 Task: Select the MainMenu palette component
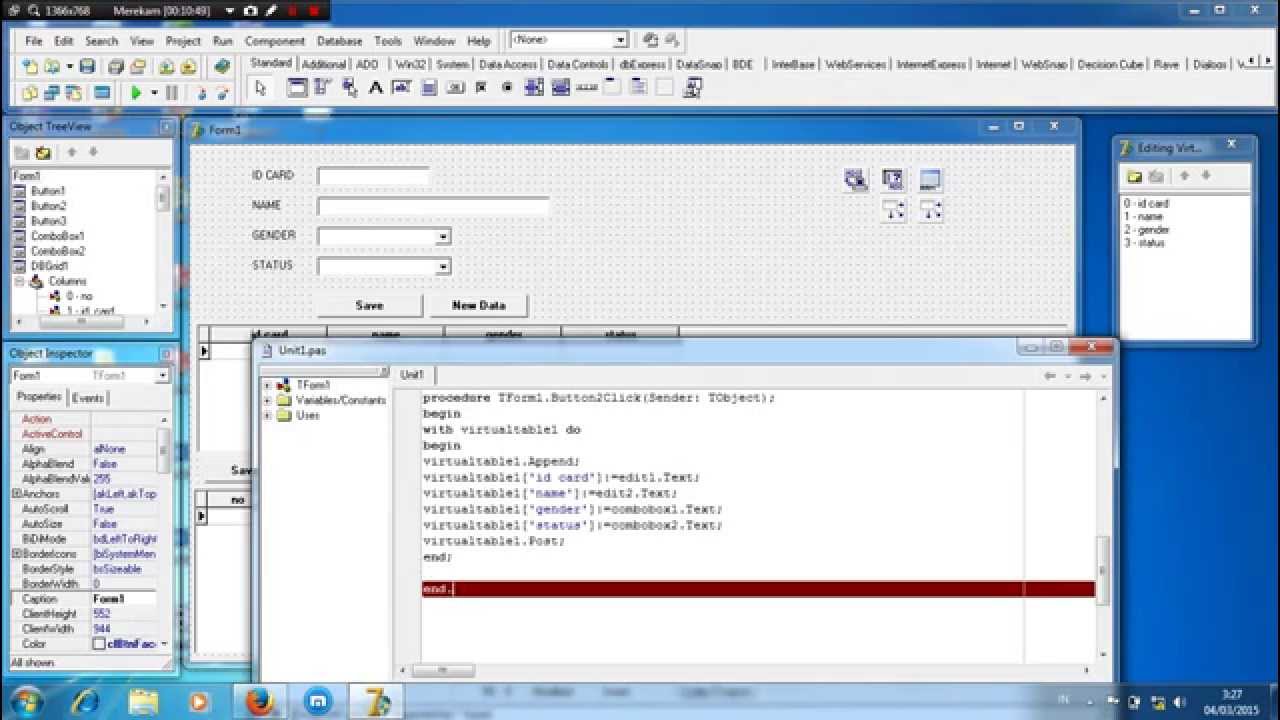(323, 88)
